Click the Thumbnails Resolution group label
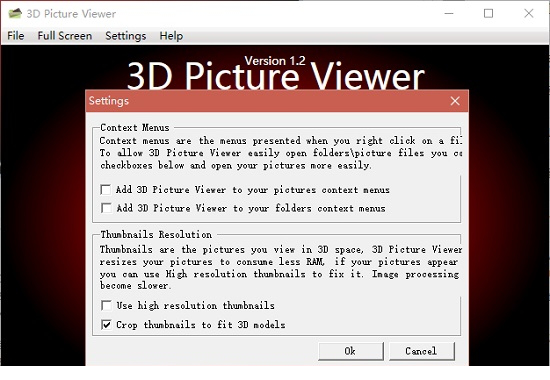Screen dimensions: 550x380 click(156, 234)
